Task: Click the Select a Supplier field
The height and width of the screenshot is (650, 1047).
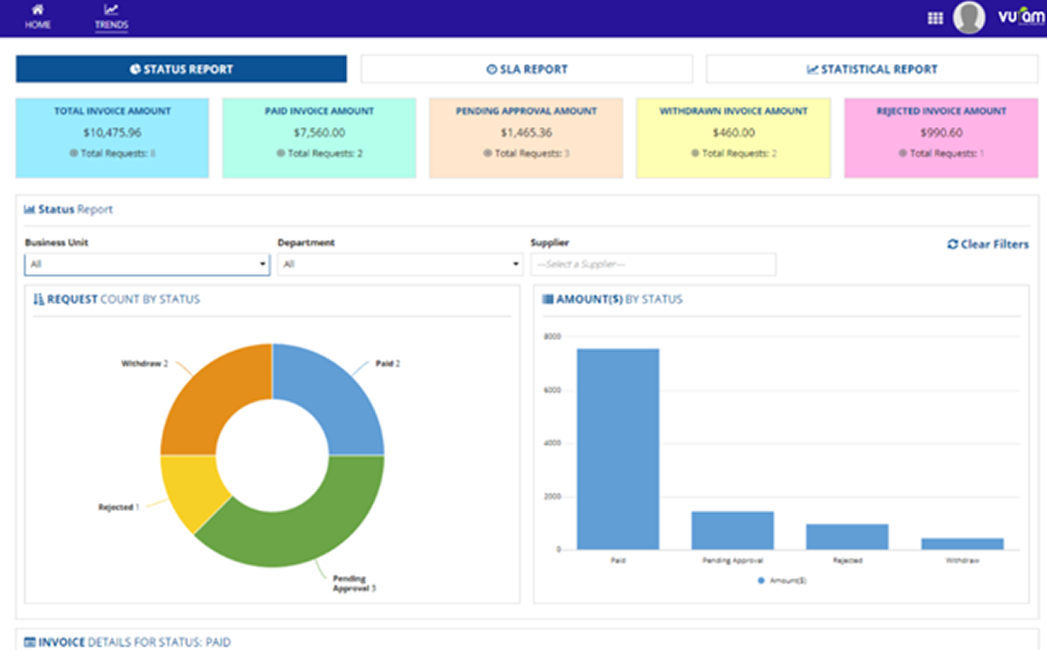Action: [651, 263]
